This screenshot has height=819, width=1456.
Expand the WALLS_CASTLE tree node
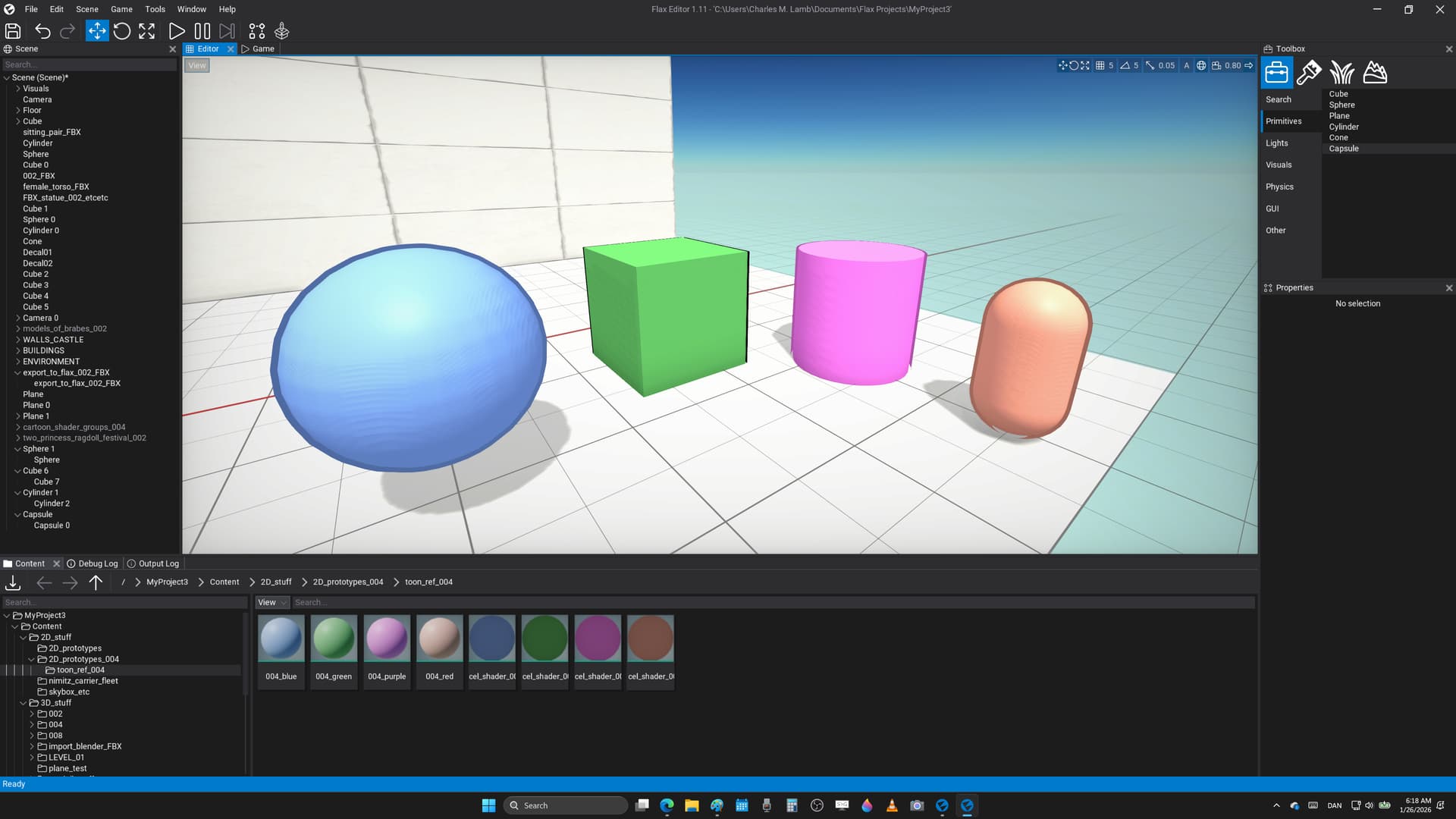coord(18,340)
